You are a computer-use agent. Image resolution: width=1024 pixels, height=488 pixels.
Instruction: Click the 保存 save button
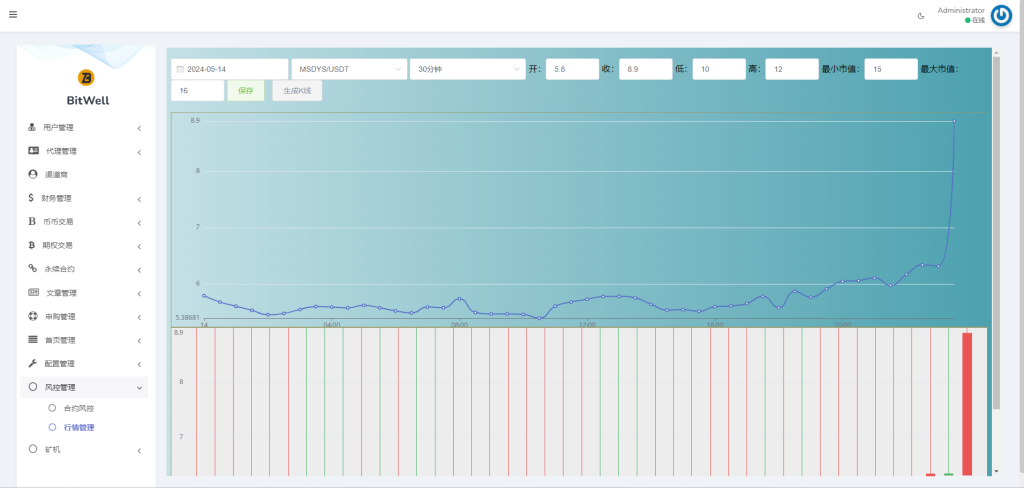click(246, 91)
